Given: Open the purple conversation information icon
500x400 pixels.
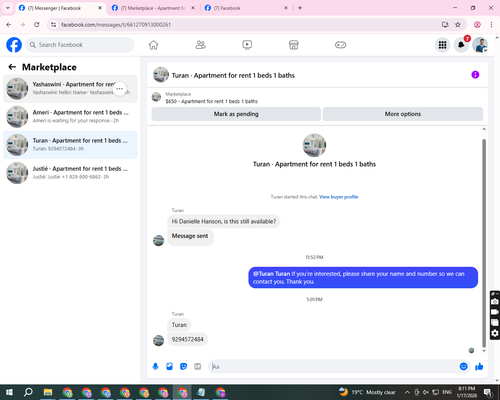Looking at the screenshot, I should [x=475, y=75].
